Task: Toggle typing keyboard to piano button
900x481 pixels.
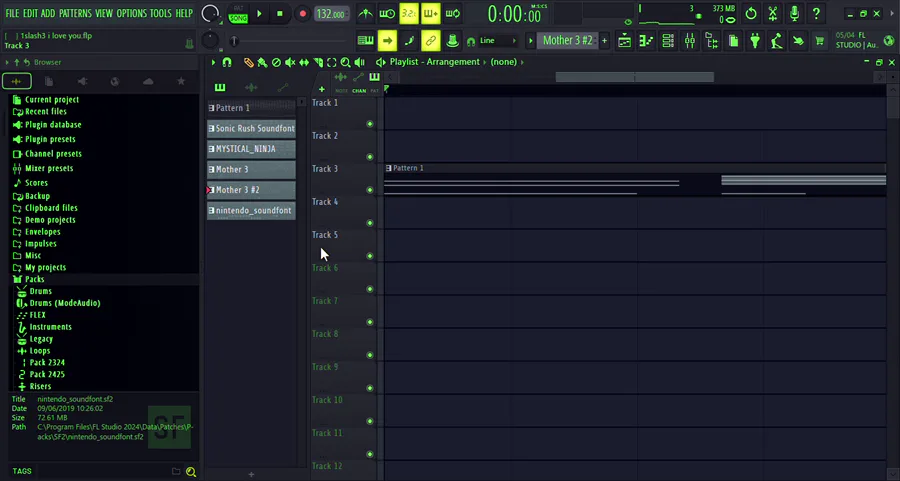Action: pyautogui.click(x=365, y=41)
